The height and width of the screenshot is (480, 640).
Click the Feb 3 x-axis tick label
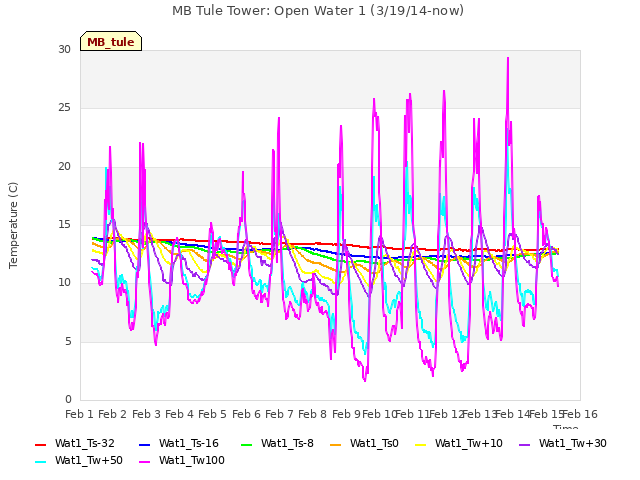[x=146, y=414]
